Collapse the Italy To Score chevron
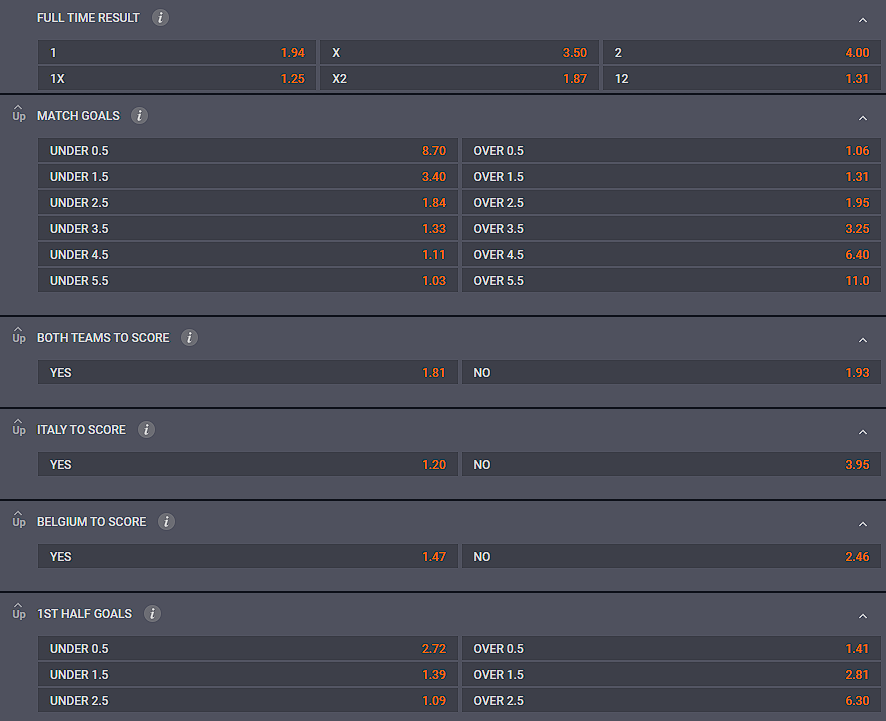 pos(862,432)
